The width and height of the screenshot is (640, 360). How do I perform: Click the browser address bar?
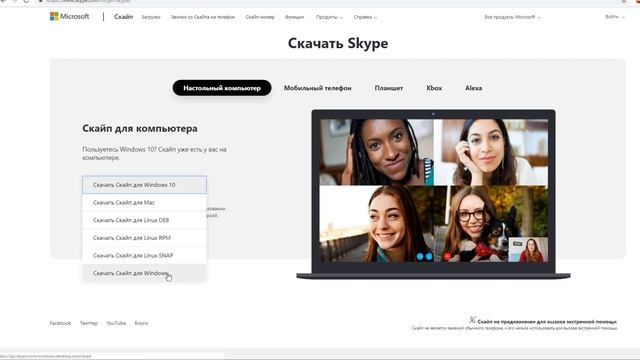pos(327,2)
